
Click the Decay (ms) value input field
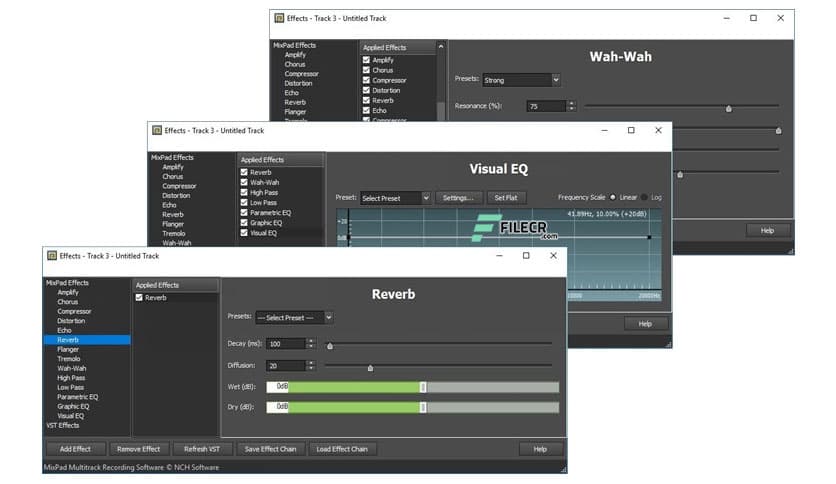pos(285,343)
